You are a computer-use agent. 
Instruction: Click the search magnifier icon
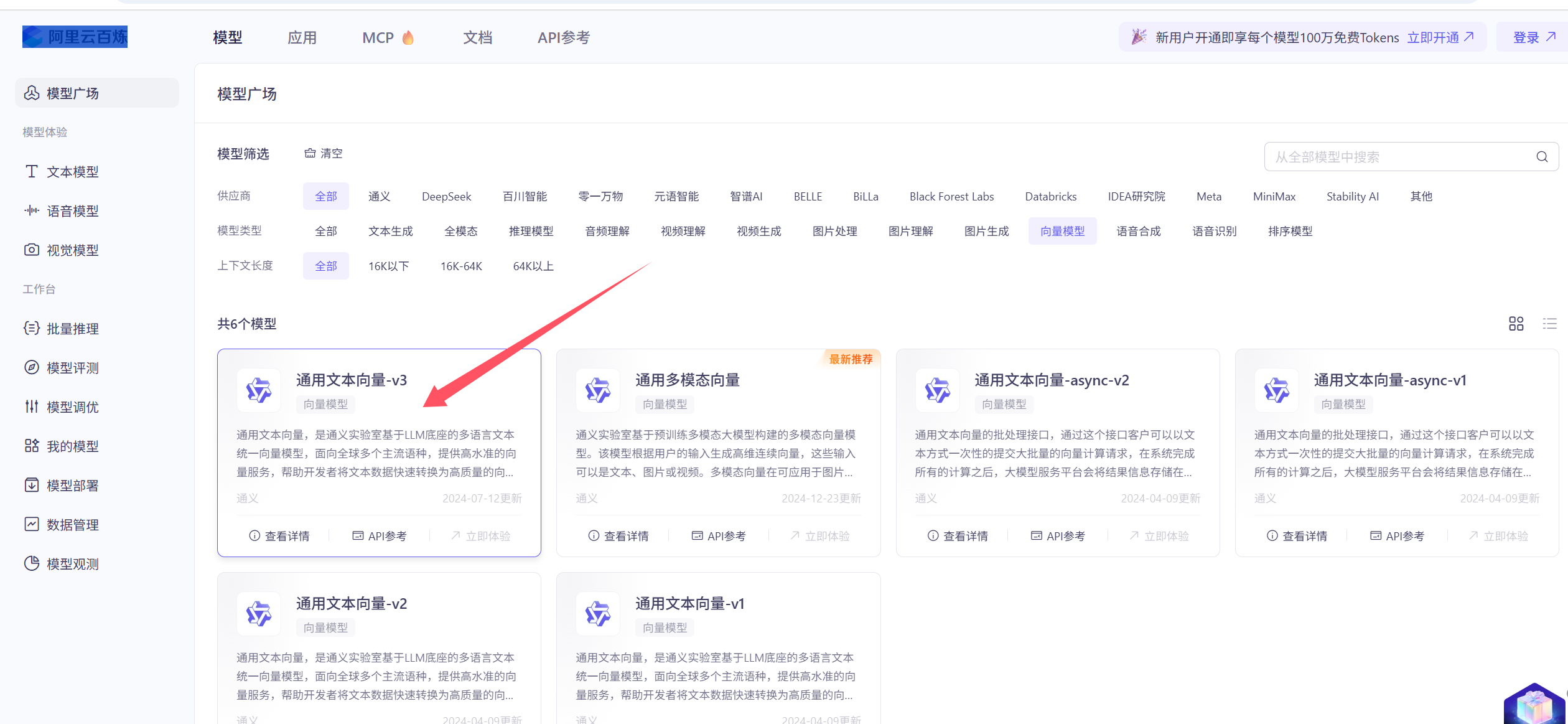click(x=1541, y=157)
